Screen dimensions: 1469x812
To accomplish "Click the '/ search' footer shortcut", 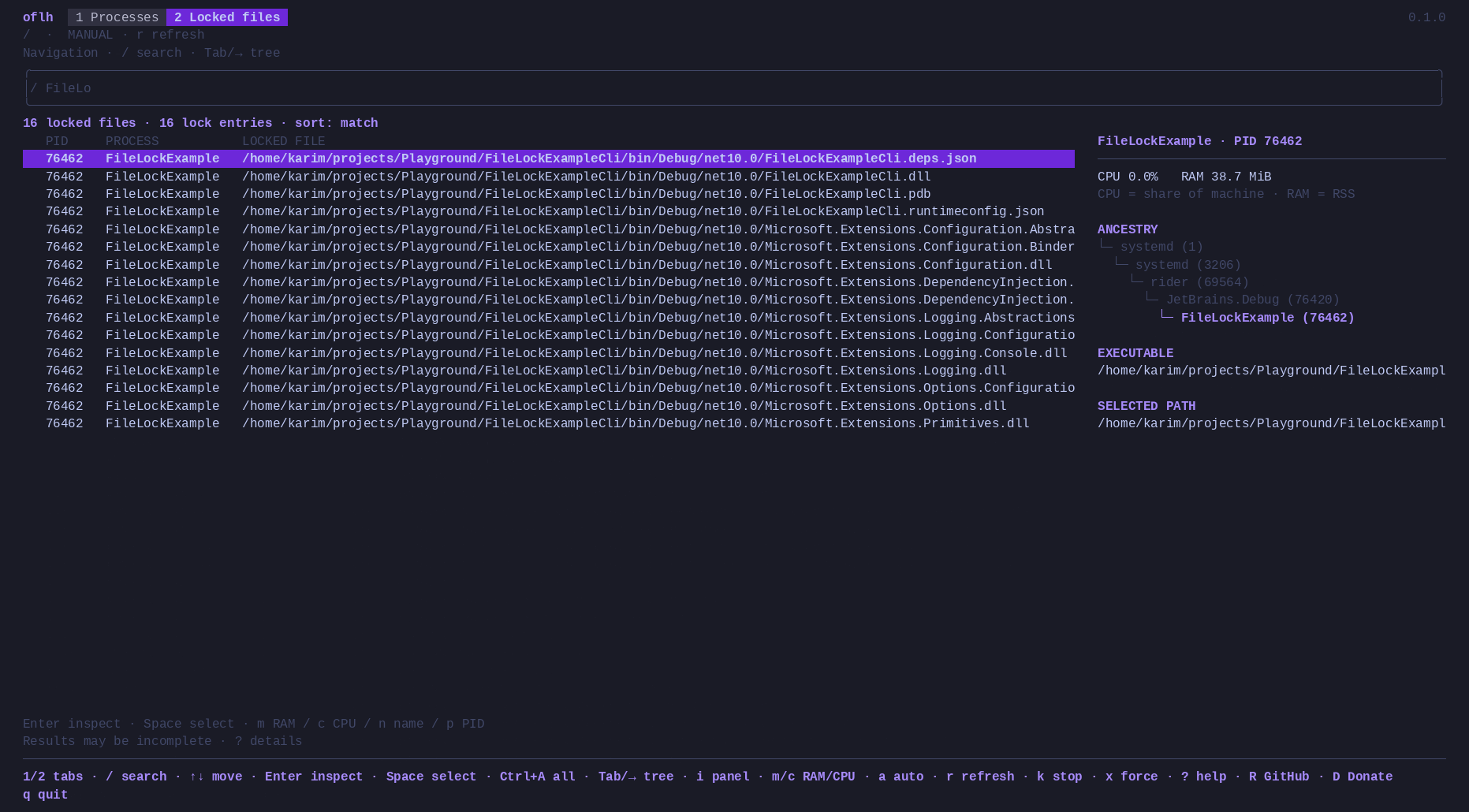I will [136, 777].
